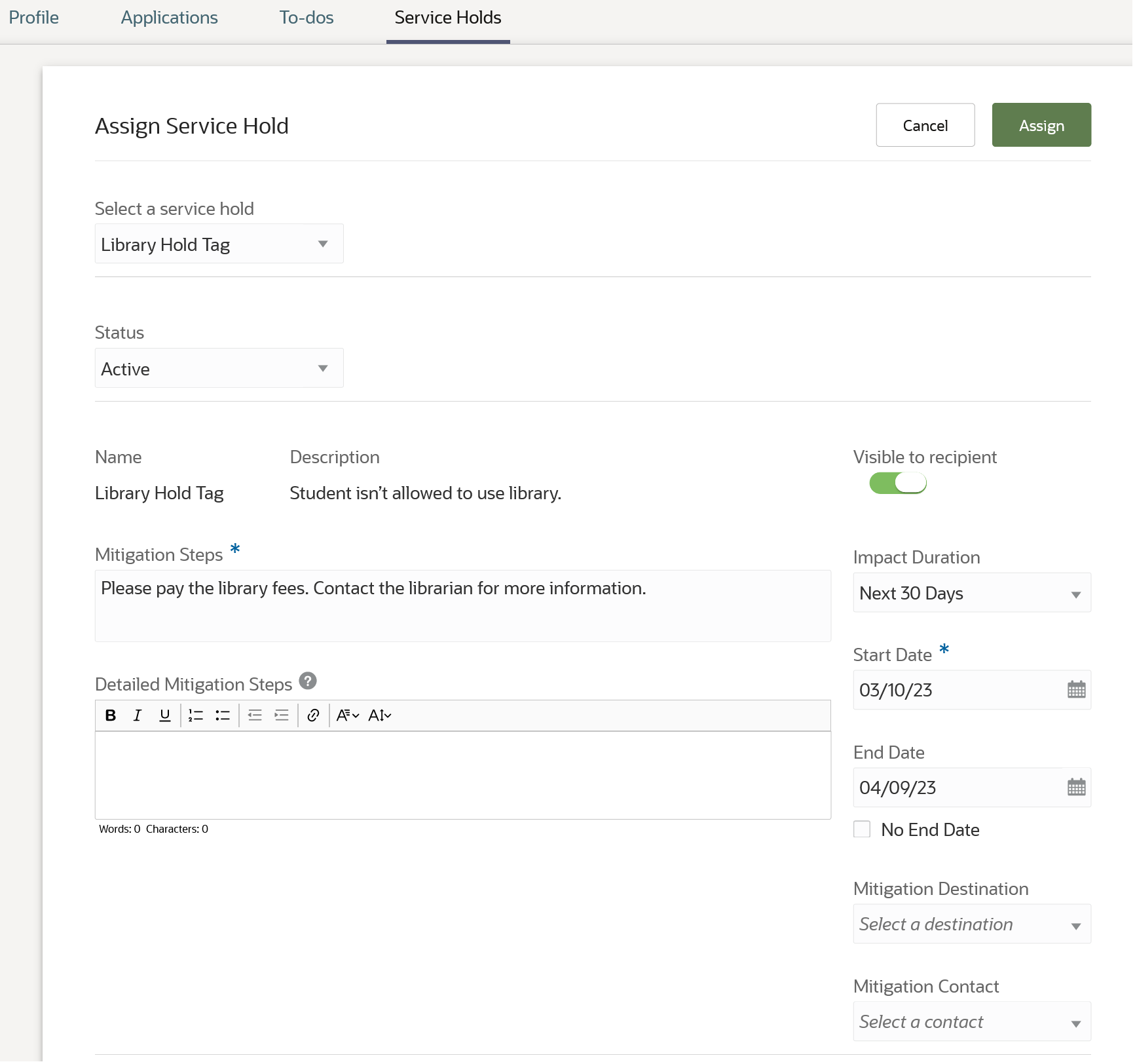Disable the Visible to recipient toggle
This screenshot has width=1135, height=1064.
(898, 483)
